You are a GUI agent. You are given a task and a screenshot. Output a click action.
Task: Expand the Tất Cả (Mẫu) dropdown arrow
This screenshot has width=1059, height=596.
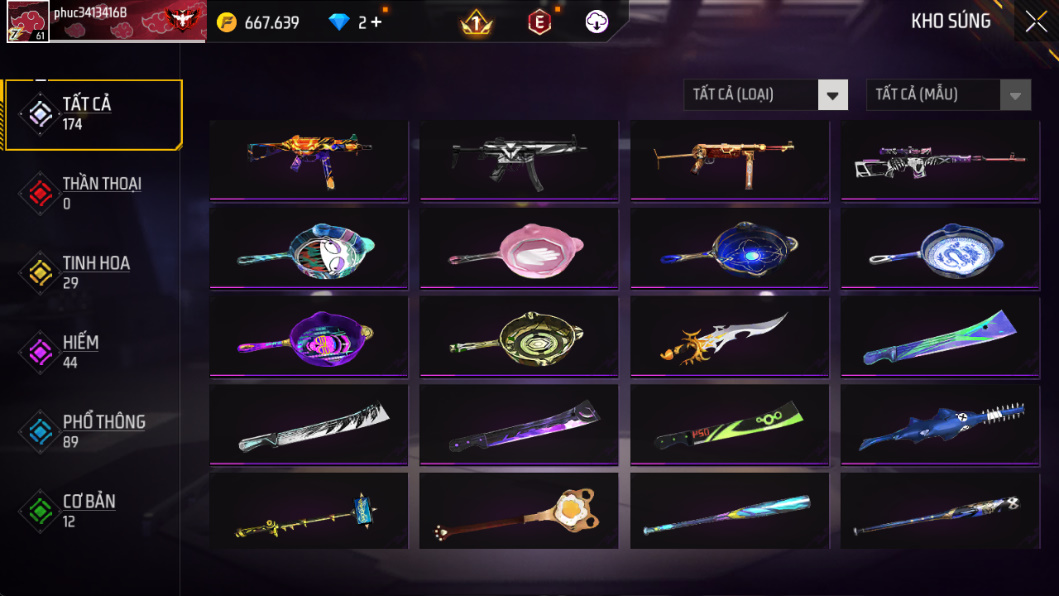click(1015, 95)
